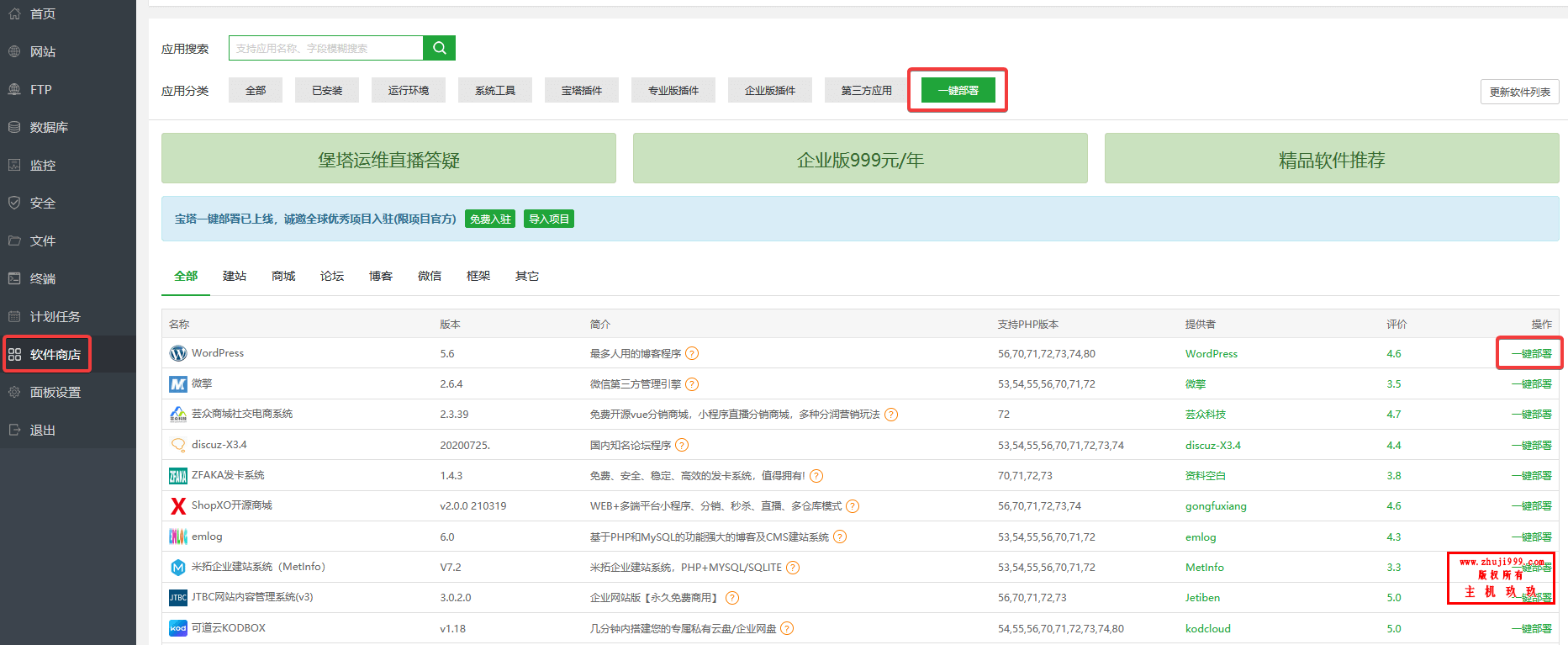Click the 芸众商城 app icon
Screen dimensions: 1568x645
(x=178, y=415)
